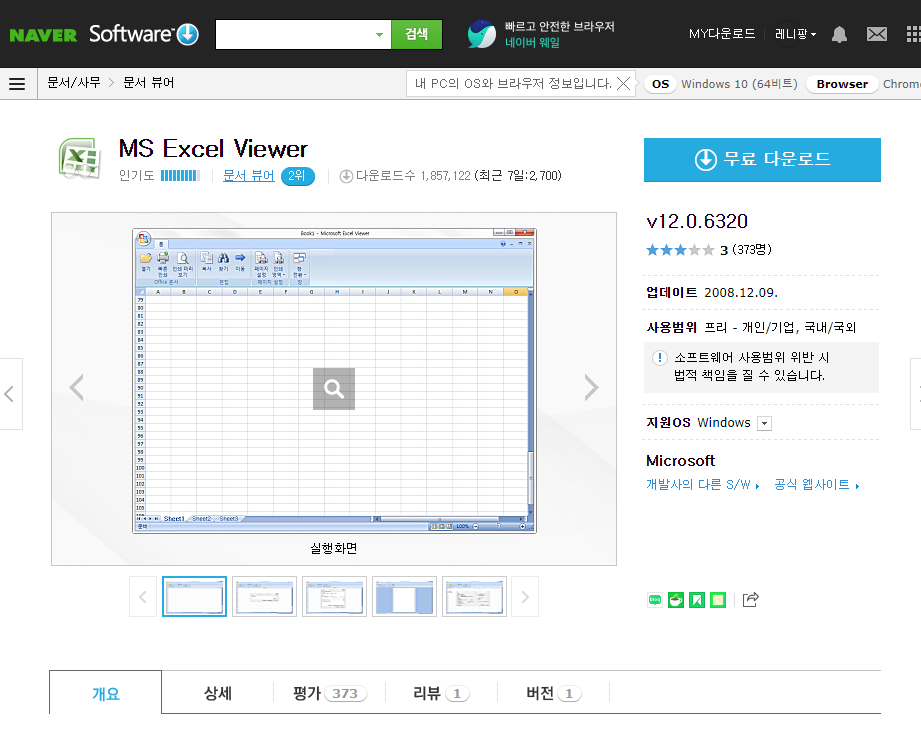The width and height of the screenshot is (921, 738).
Task: Expand the supported OS Windows dropdown
Action: [764, 423]
